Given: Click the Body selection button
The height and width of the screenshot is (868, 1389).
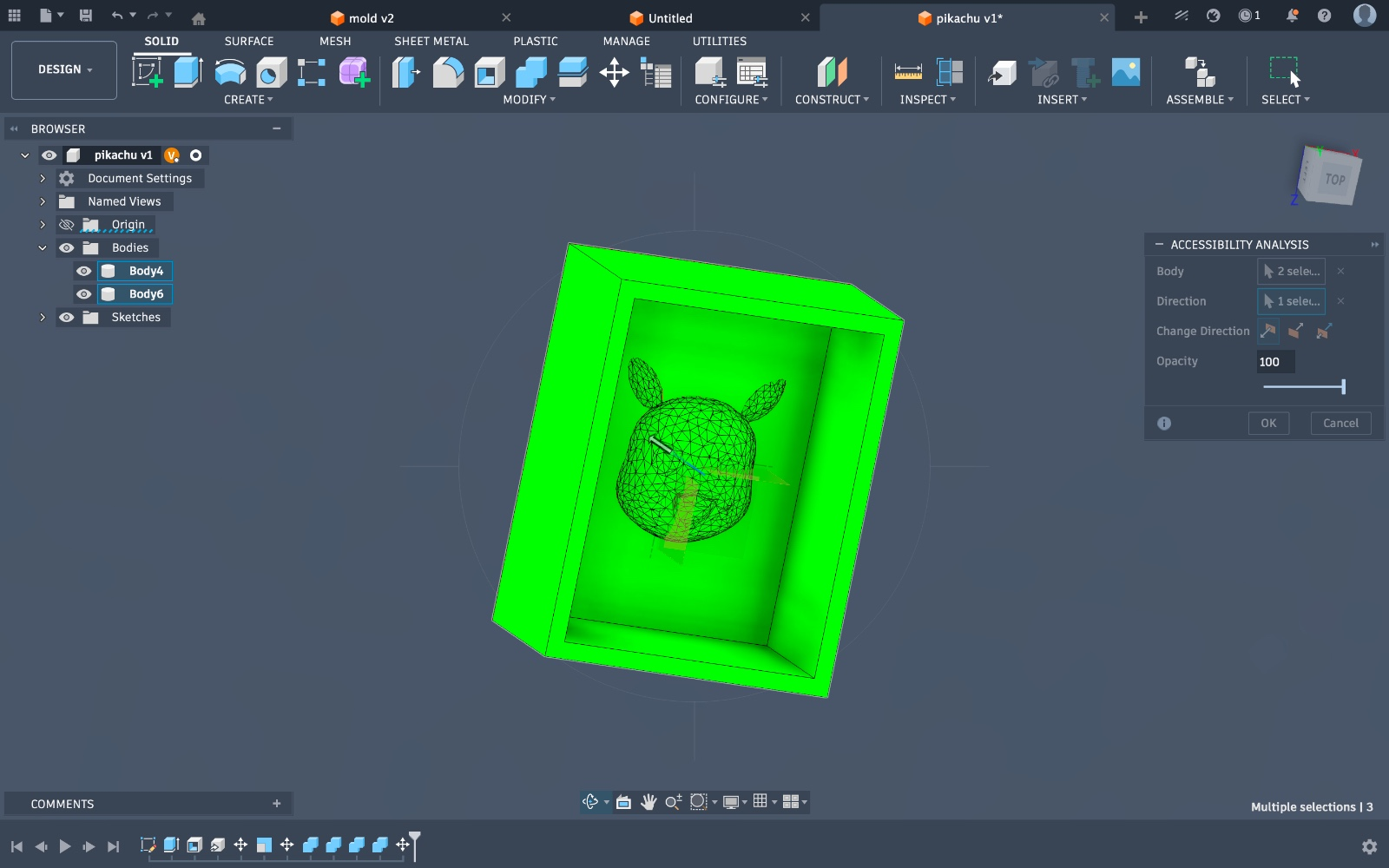Looking at the screenshot, I should (1291, 272).
